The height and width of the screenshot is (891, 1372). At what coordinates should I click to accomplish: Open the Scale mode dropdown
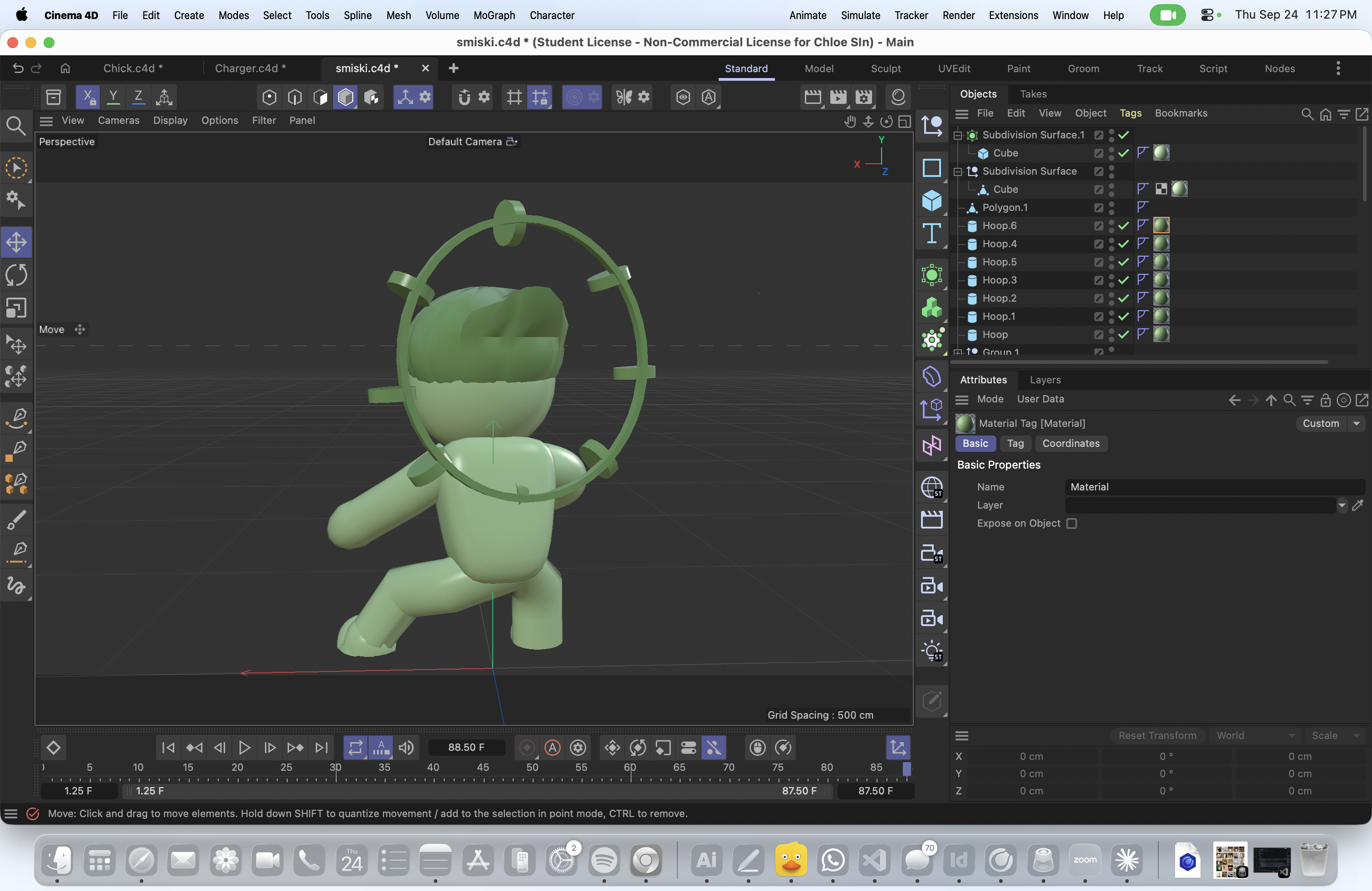(x=1335, y=735)
